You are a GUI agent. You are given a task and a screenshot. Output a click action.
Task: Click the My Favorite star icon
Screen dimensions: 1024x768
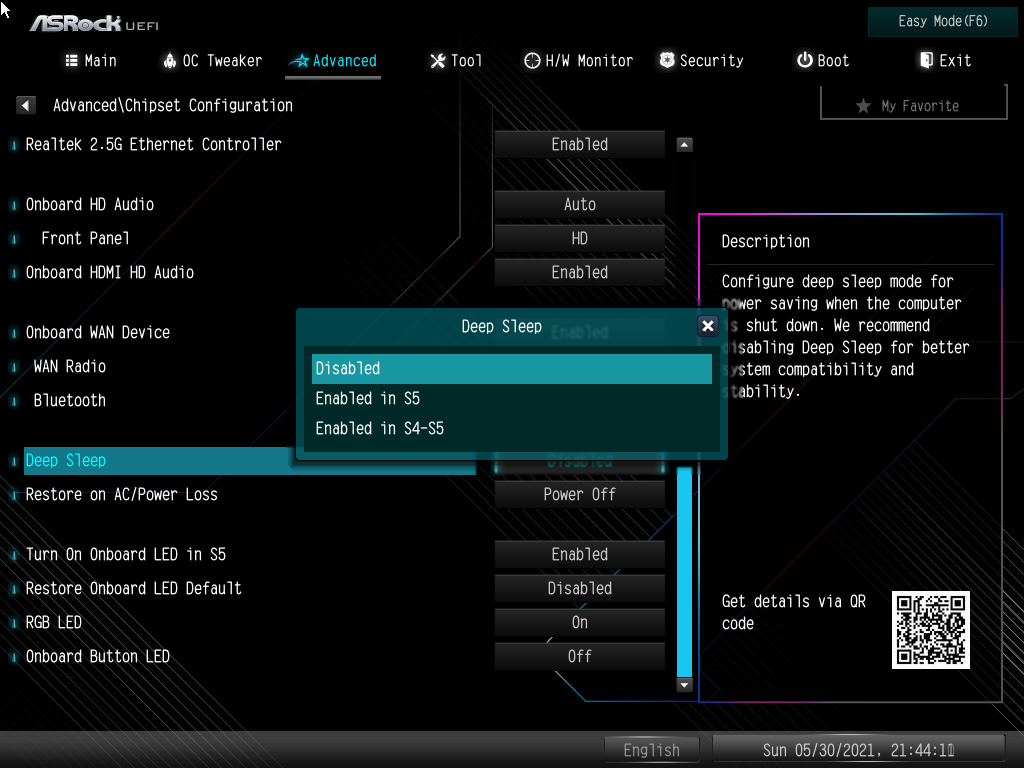[x=863, y=106]
